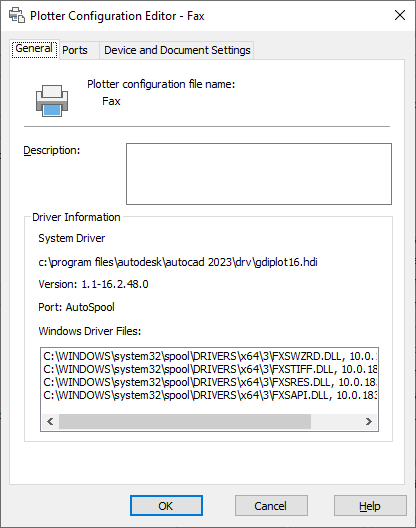Select the FXSWZRD.DLL driver file line

click(210, 356)
